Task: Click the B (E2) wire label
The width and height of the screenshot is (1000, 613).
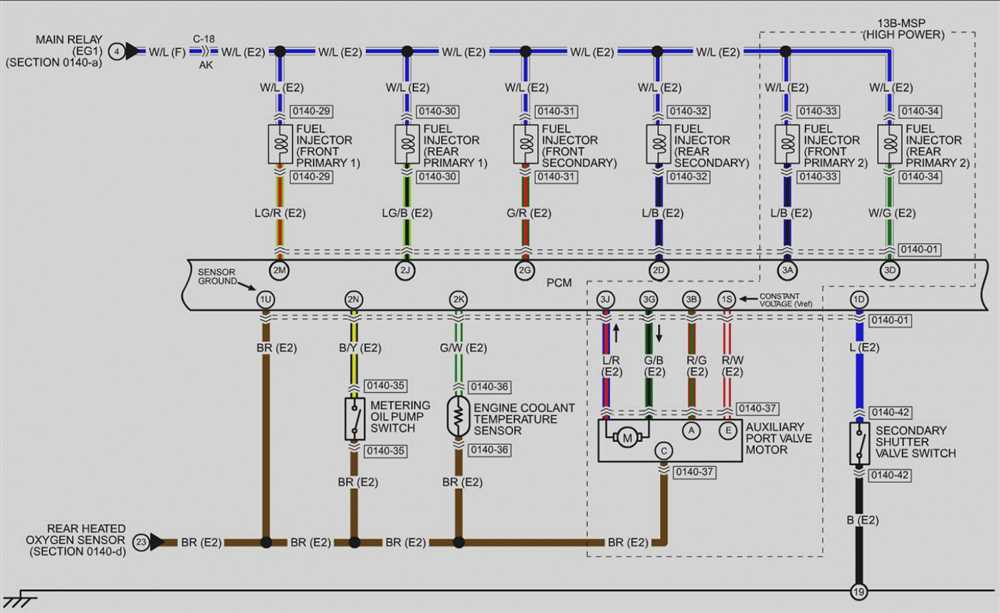Action: [x=863, y=520]
